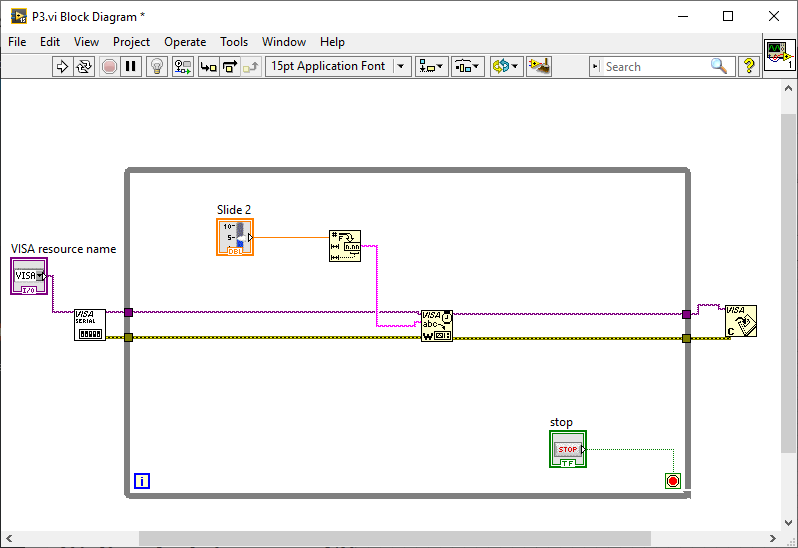Toggle Highlight Execution light bulb
Image resolution: width=798 pixels, height=548 pixels.
click(x=156, y=67)
